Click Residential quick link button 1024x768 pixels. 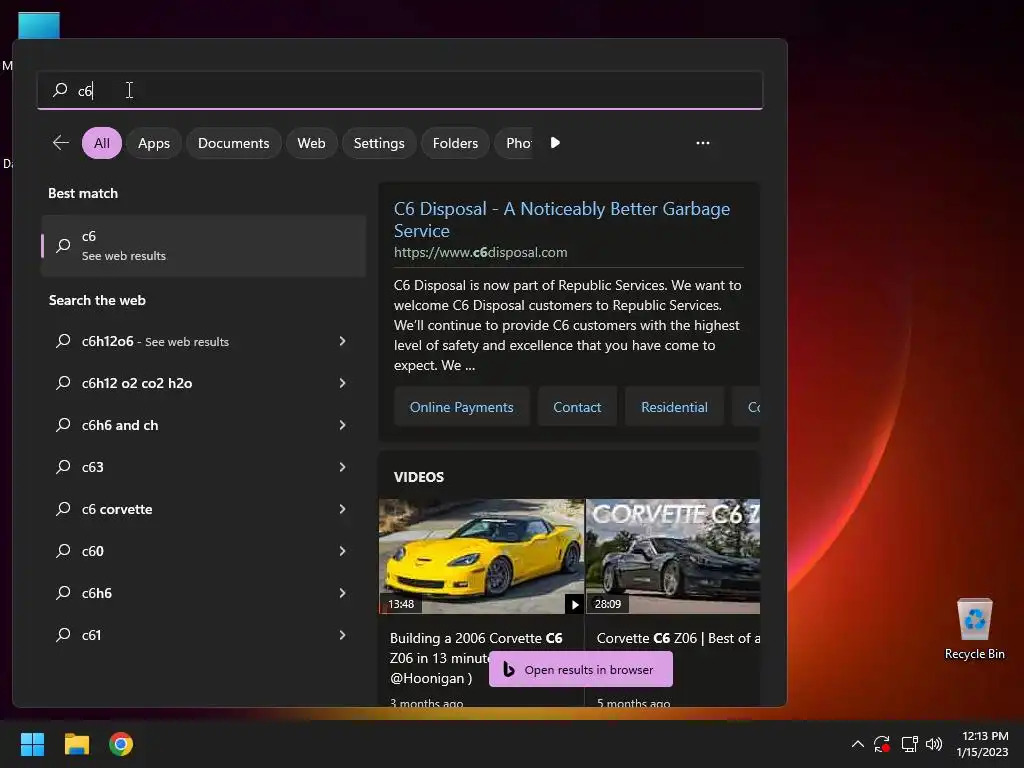pos(674,407)
